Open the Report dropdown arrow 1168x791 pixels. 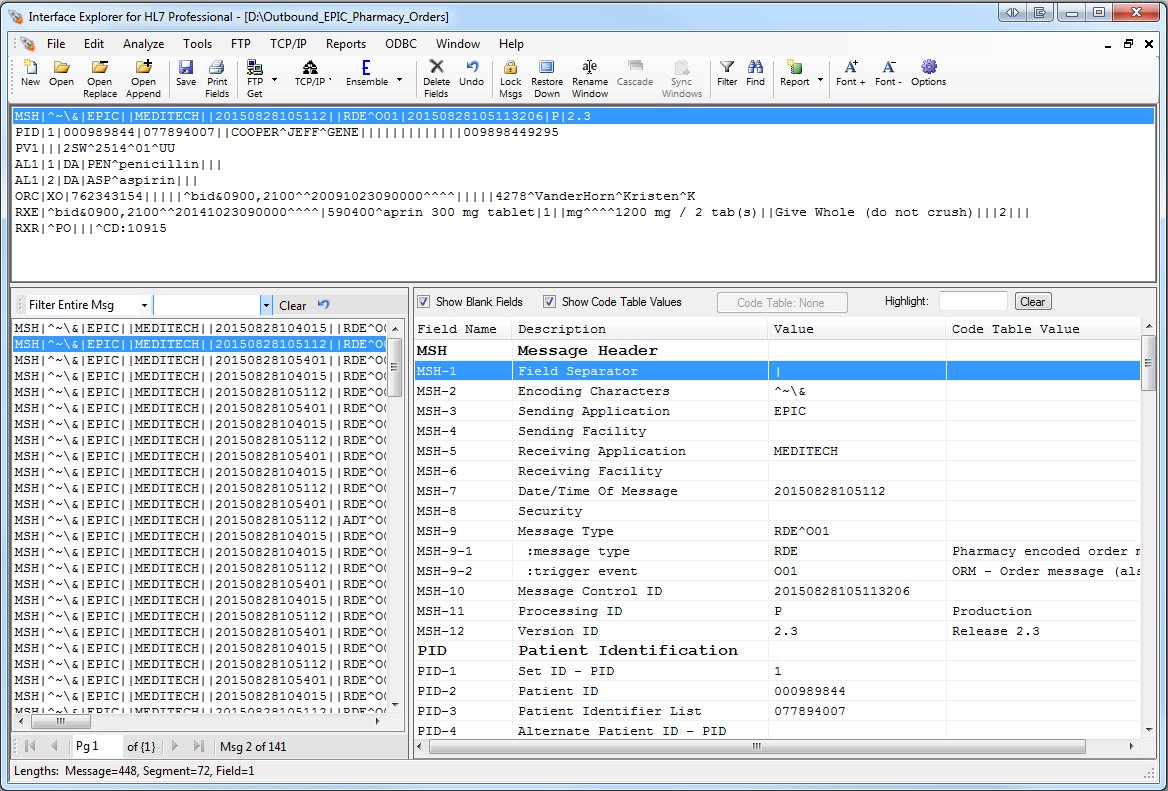pyautogui.click(x=820, y=80)
